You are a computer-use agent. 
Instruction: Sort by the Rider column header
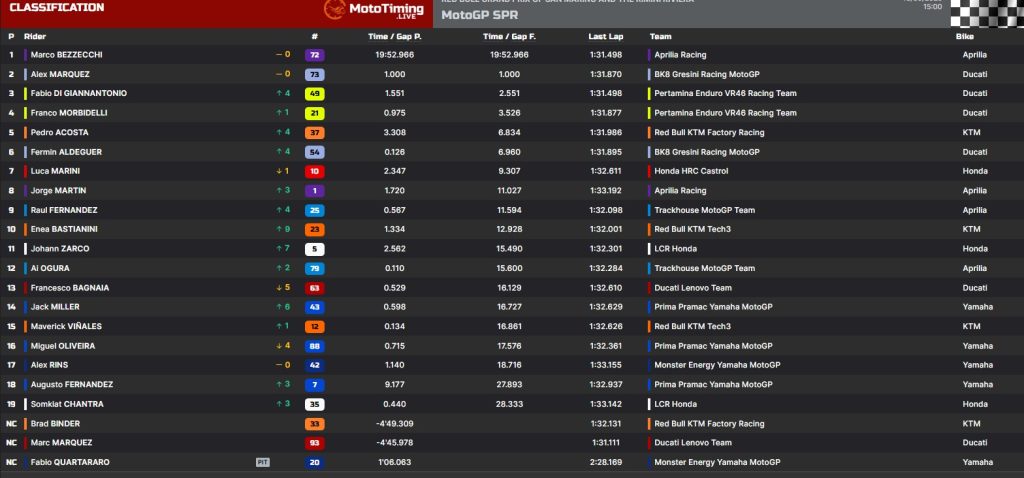35,36
